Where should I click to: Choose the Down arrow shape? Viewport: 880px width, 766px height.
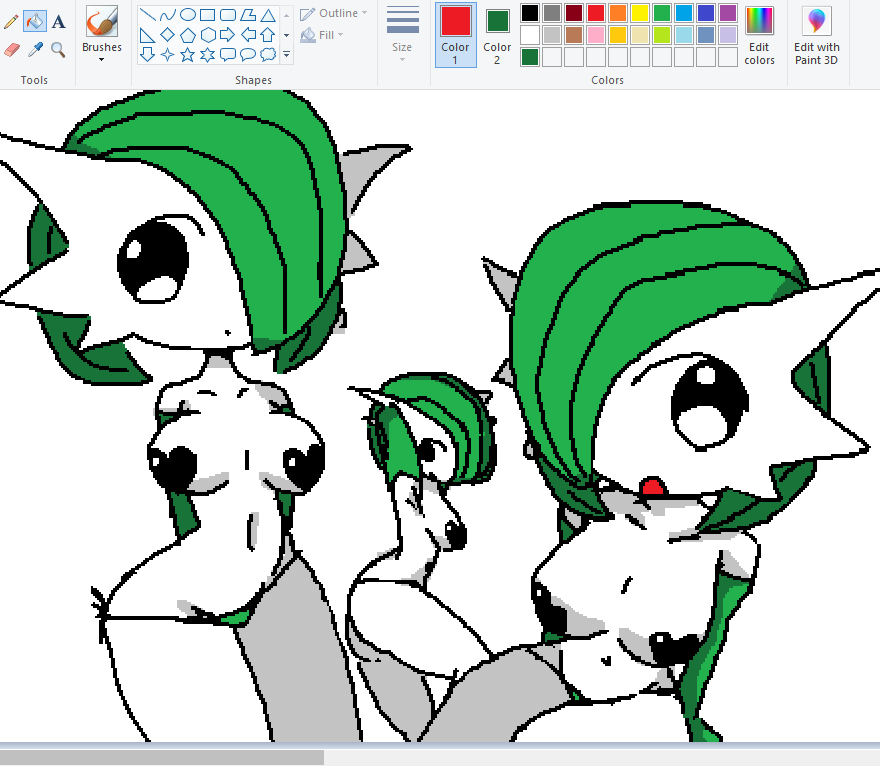coord(147,54)
